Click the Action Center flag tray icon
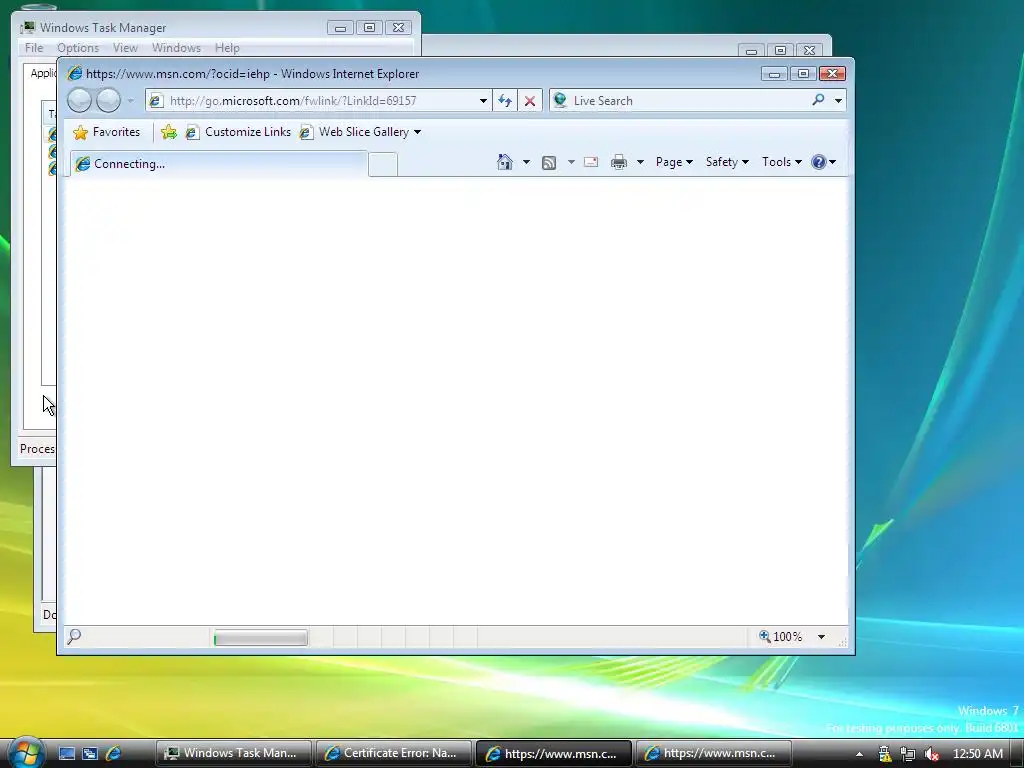 (x=884, y=754)
